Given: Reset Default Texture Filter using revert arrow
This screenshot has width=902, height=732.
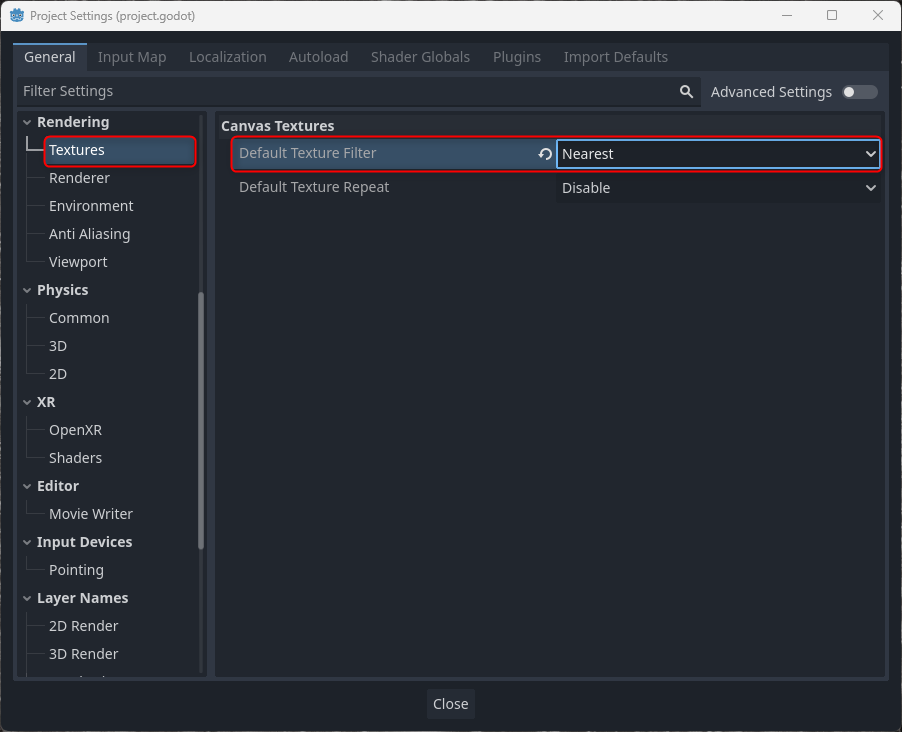Looking at the screenshot, I should click(545, 154).
